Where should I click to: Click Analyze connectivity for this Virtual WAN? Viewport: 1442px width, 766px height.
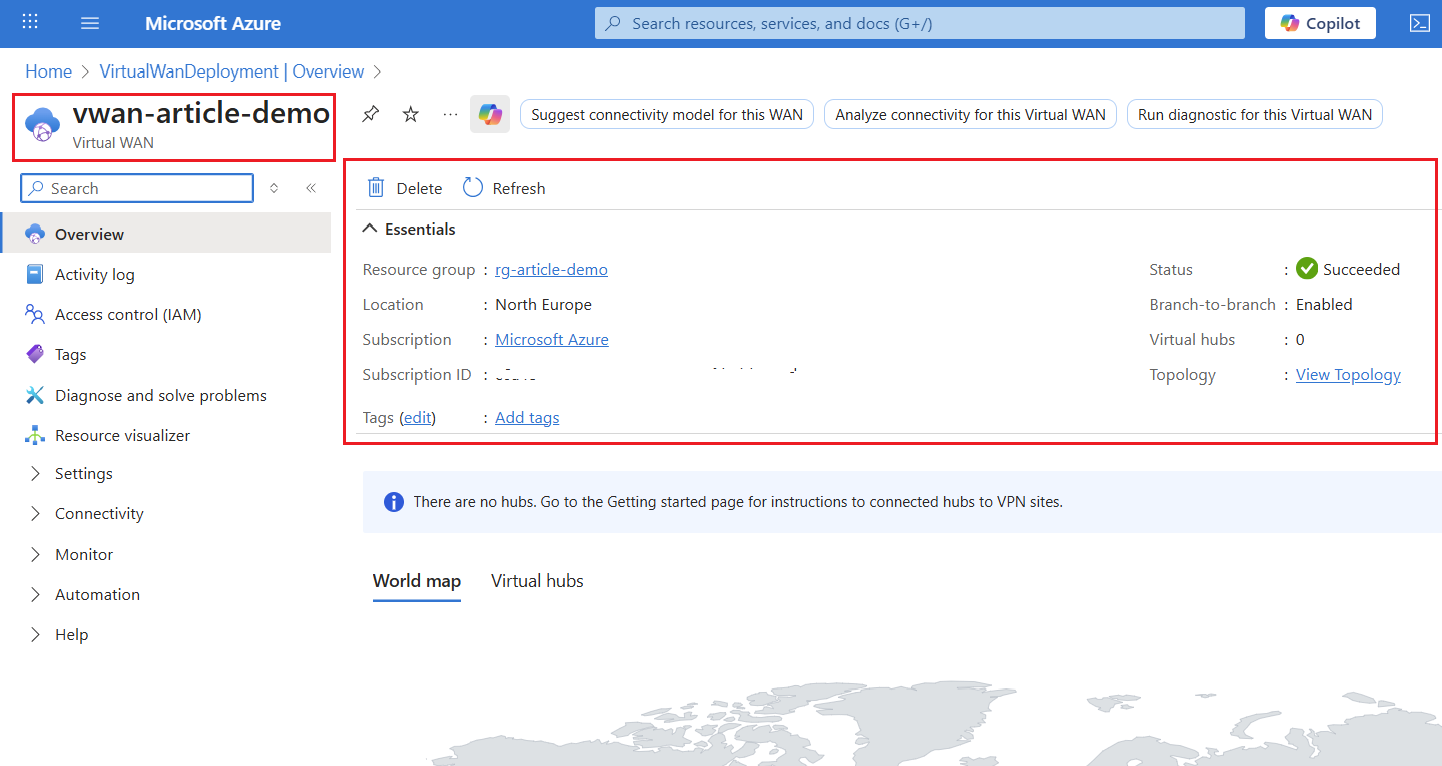[x=971, y=114]
